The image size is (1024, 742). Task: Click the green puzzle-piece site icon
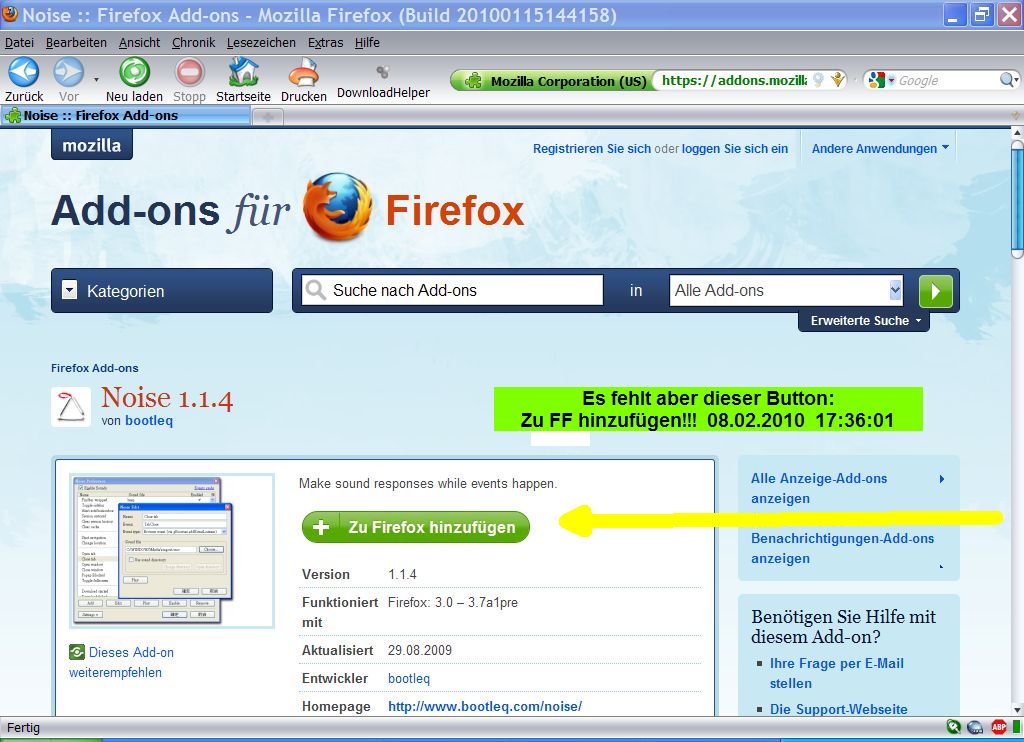[x=473, y=81]
